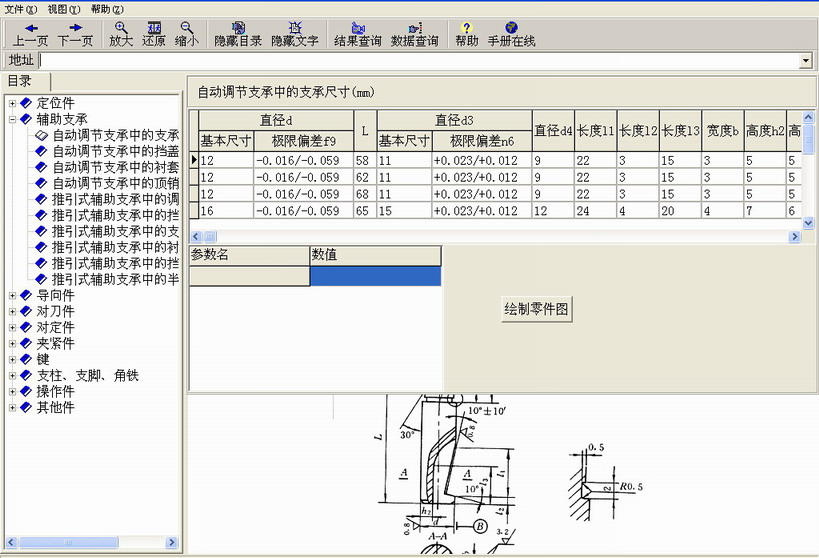Click the blue 数值 value cell
Screen dimensions: 819x558
click(376, 276)
